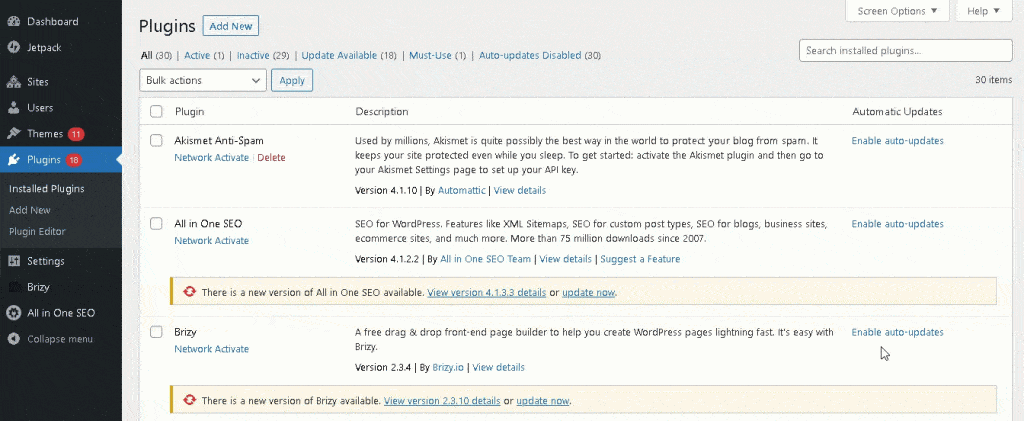
Task: Click the Sites network icon
Action: pyautogui.click(x=14, y=82)
